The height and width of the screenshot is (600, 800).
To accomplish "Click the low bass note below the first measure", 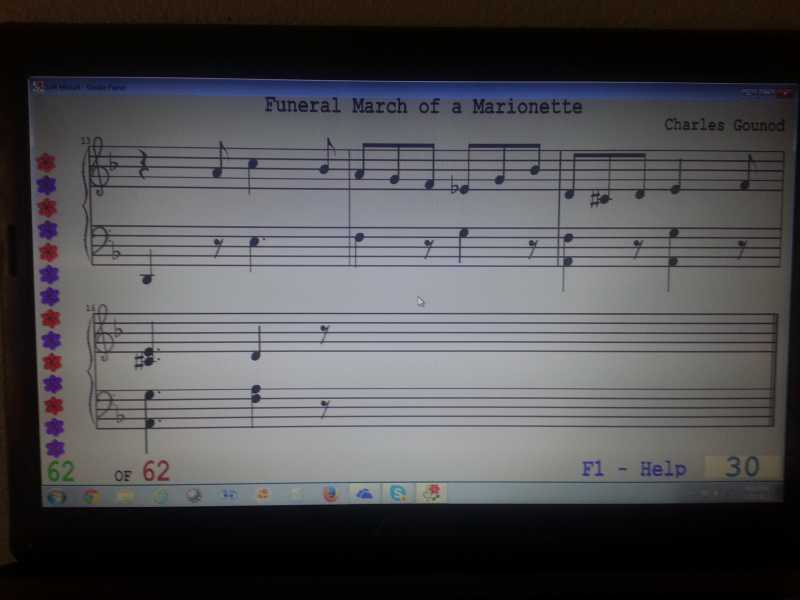I will [x=147, y=279].
